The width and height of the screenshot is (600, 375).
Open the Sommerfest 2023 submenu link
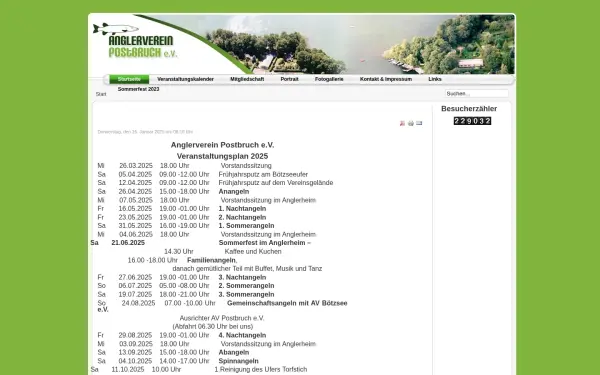click(x=139, y=89)
